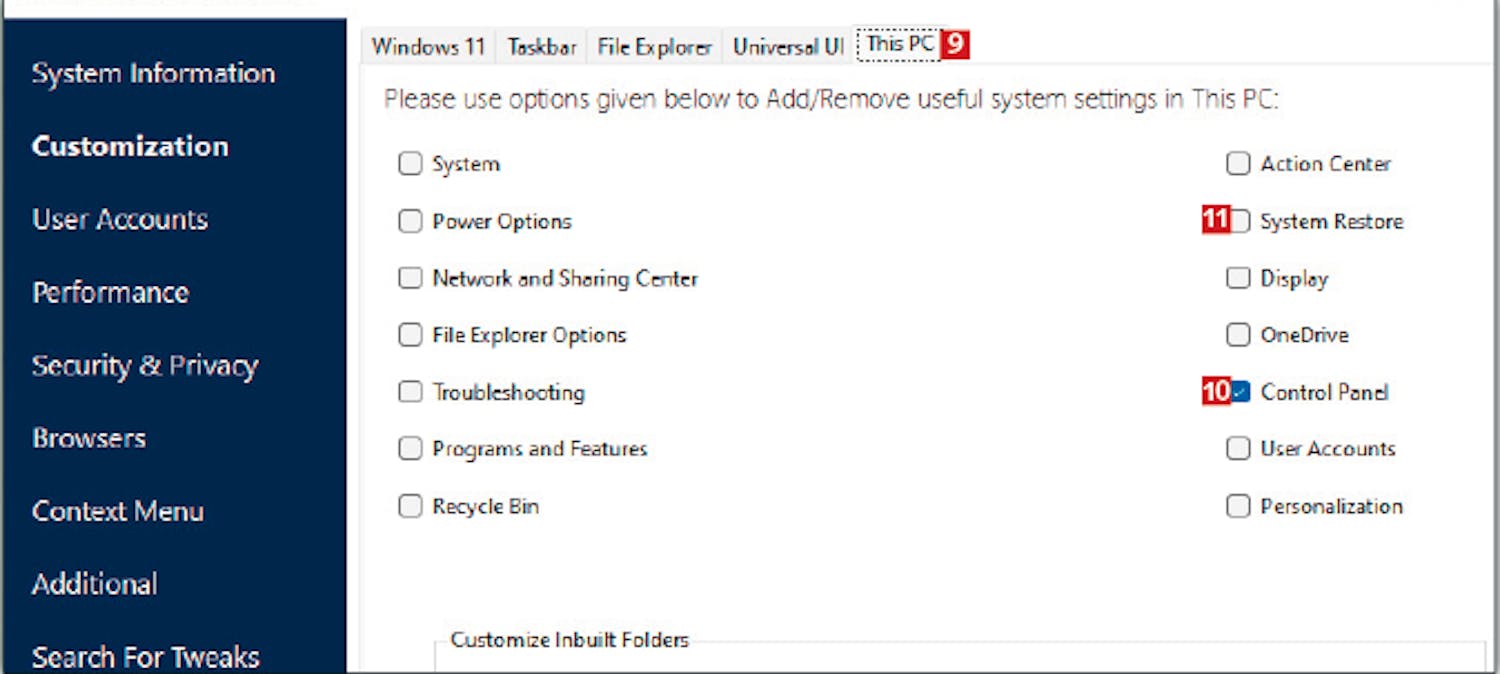
Task: Check the Personalization option
Action: [x=1238, y=506]
